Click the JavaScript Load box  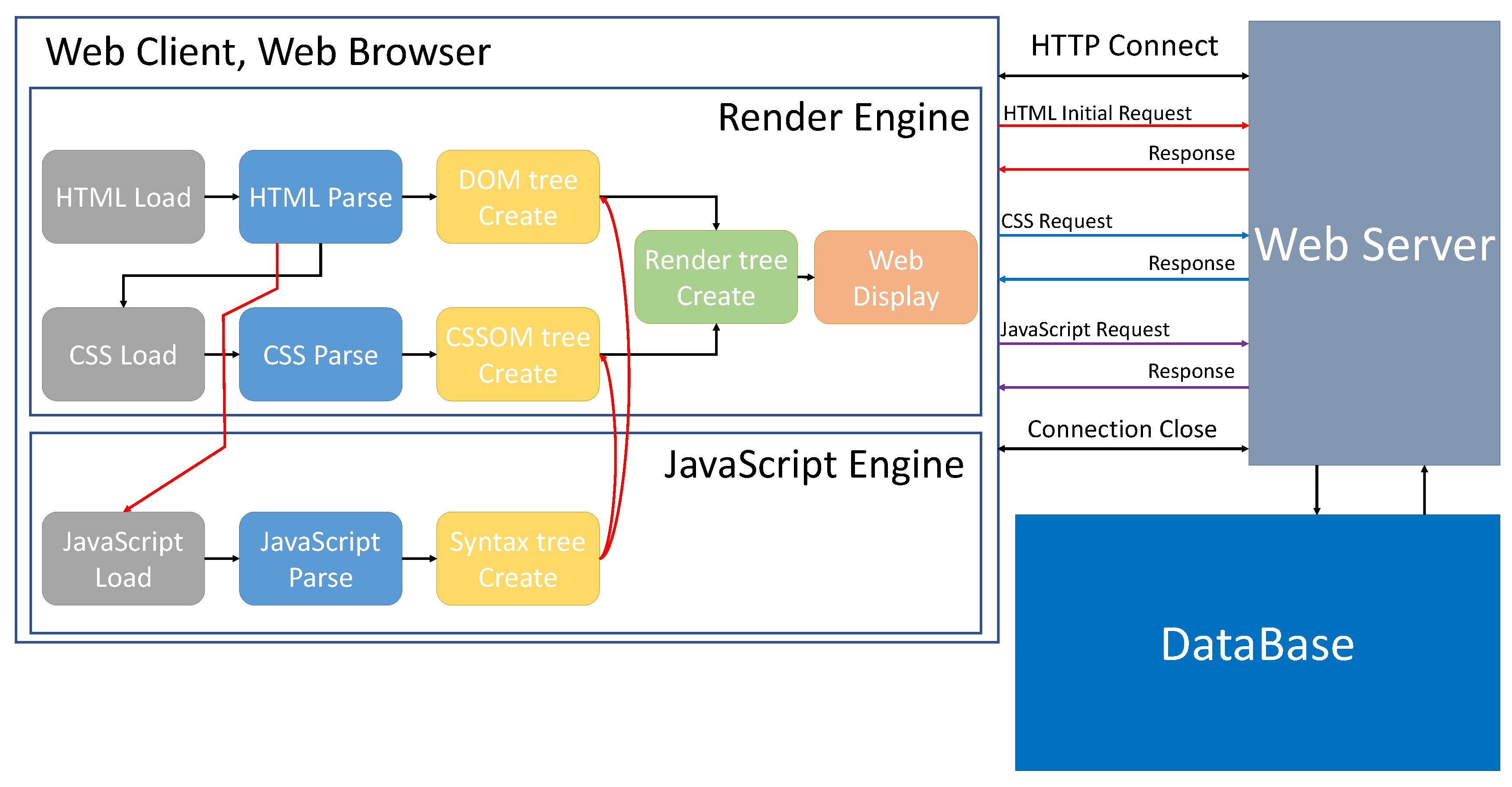pyautogui.click(x=123, y=559)
